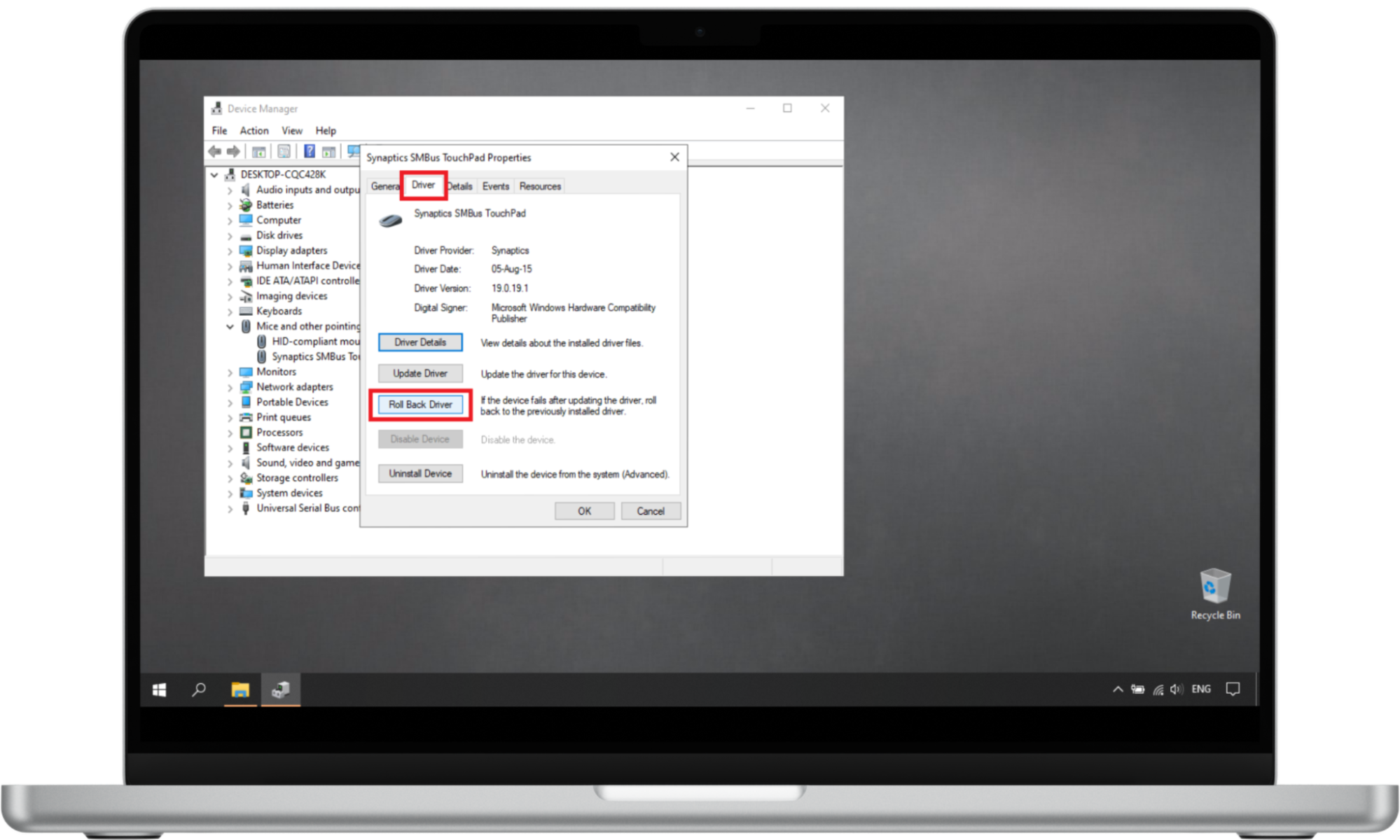1400x840 pixels.
Task: Click the Update Driver button
Action: pyautogui.click(x=420, y=374)
